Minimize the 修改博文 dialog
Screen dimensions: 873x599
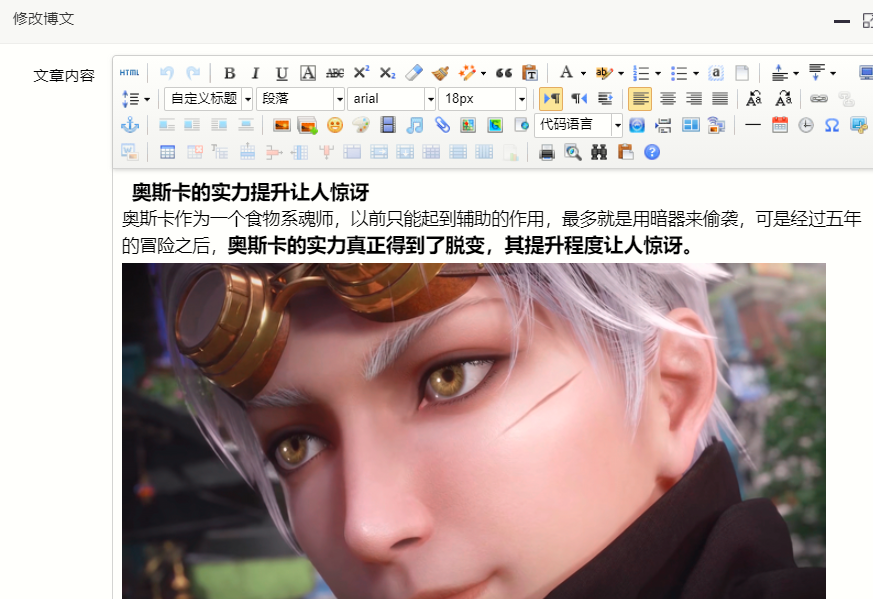(842, 21)
